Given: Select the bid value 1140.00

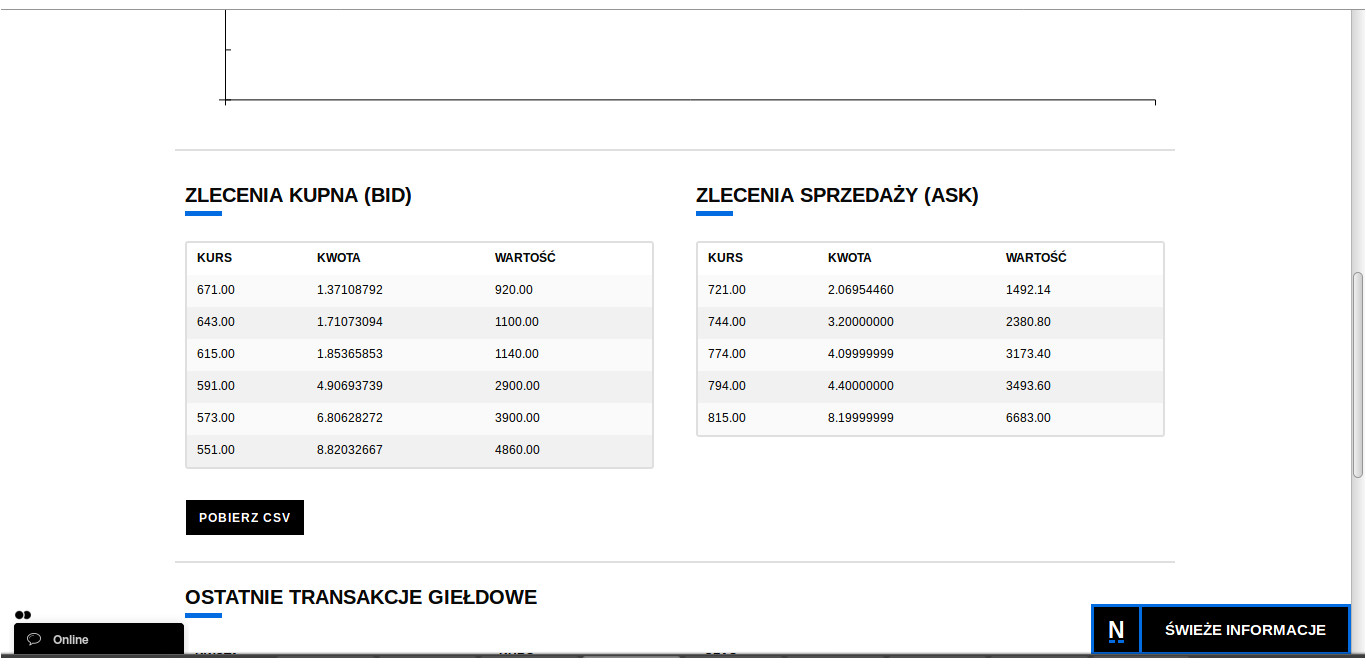Looking at the screenshot, I should coord(517,354).
